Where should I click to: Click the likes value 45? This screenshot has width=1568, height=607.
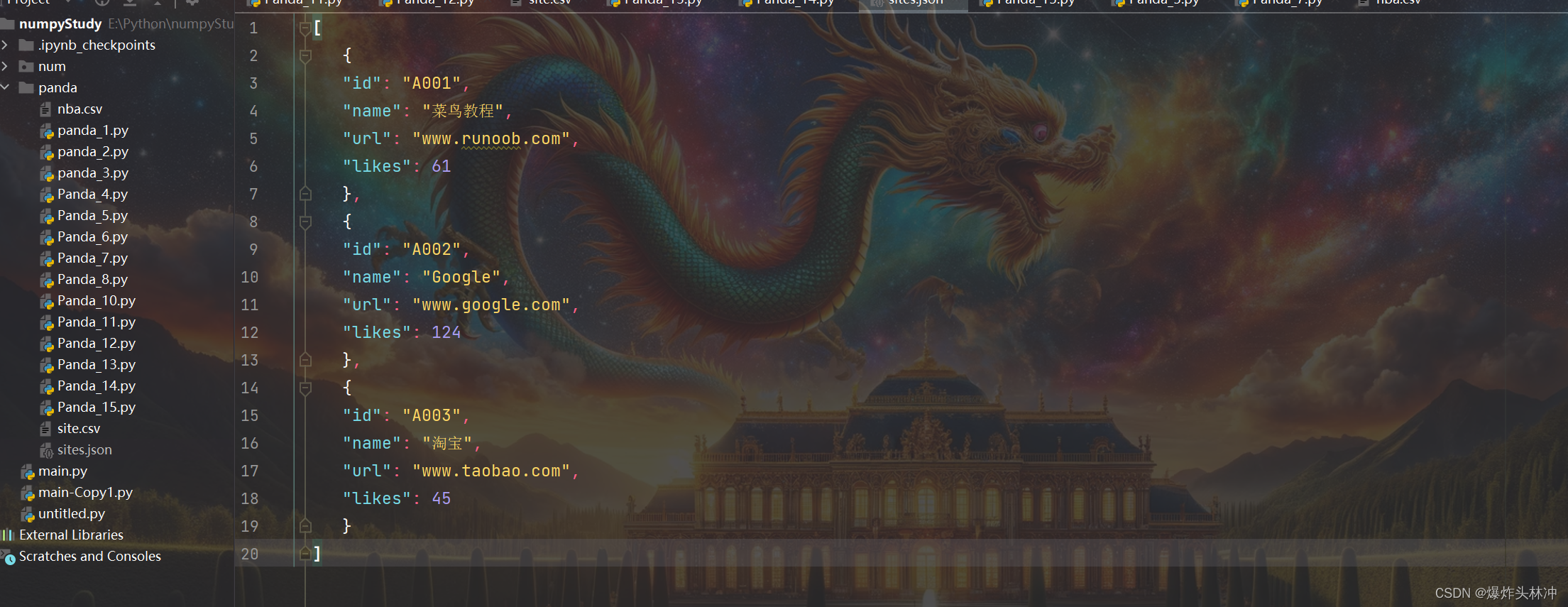[x=442, y=498]
